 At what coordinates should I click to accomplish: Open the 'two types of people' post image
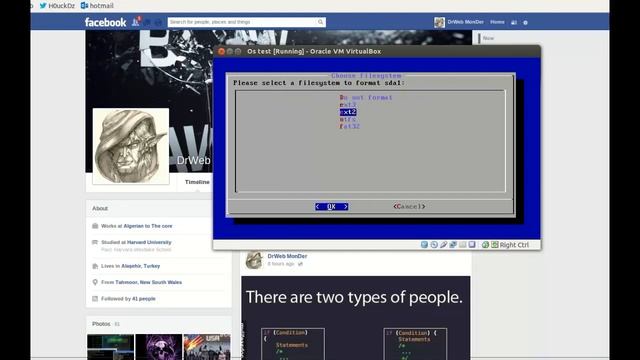tap(356, 318)
